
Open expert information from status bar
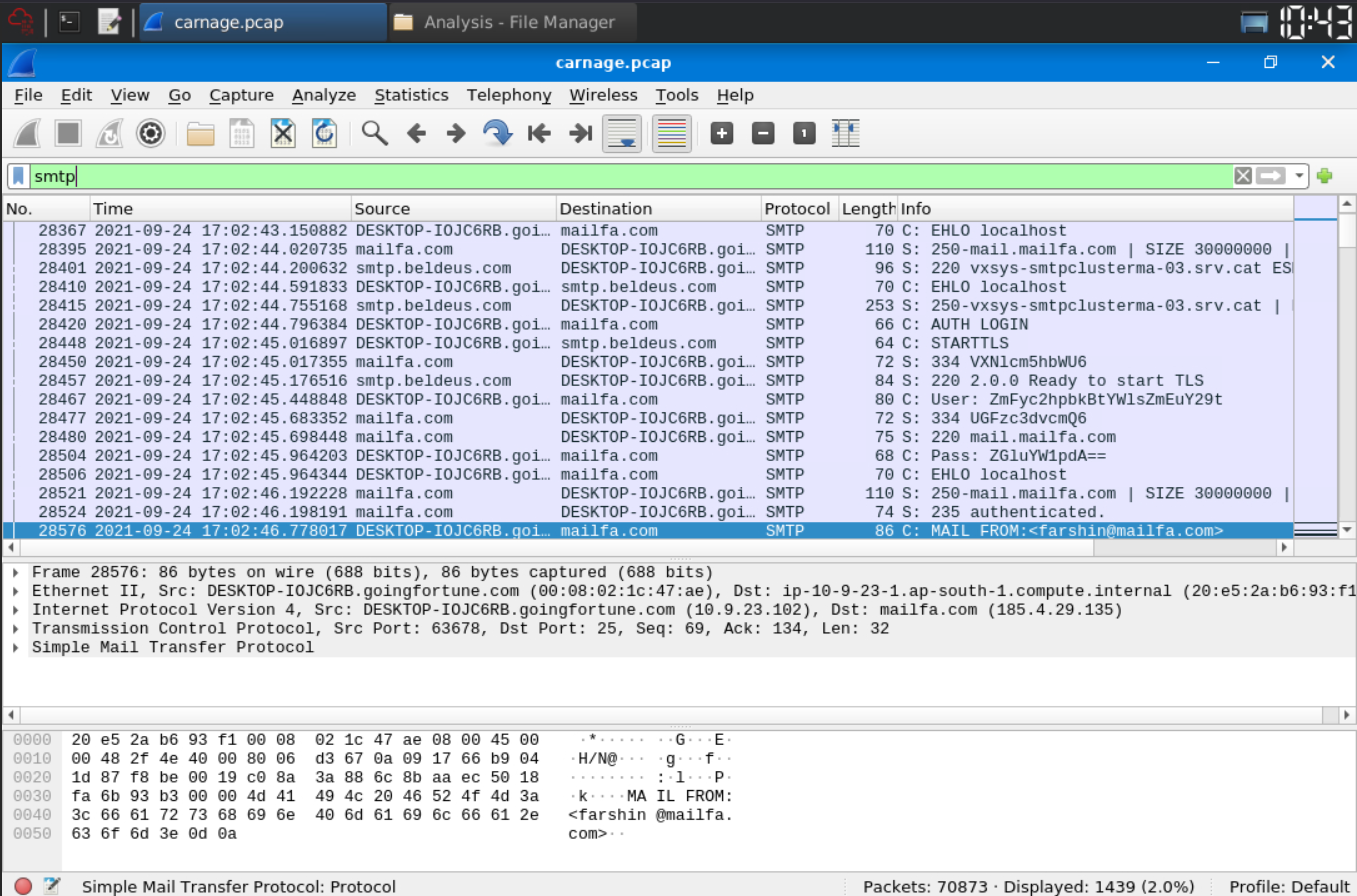22,886
